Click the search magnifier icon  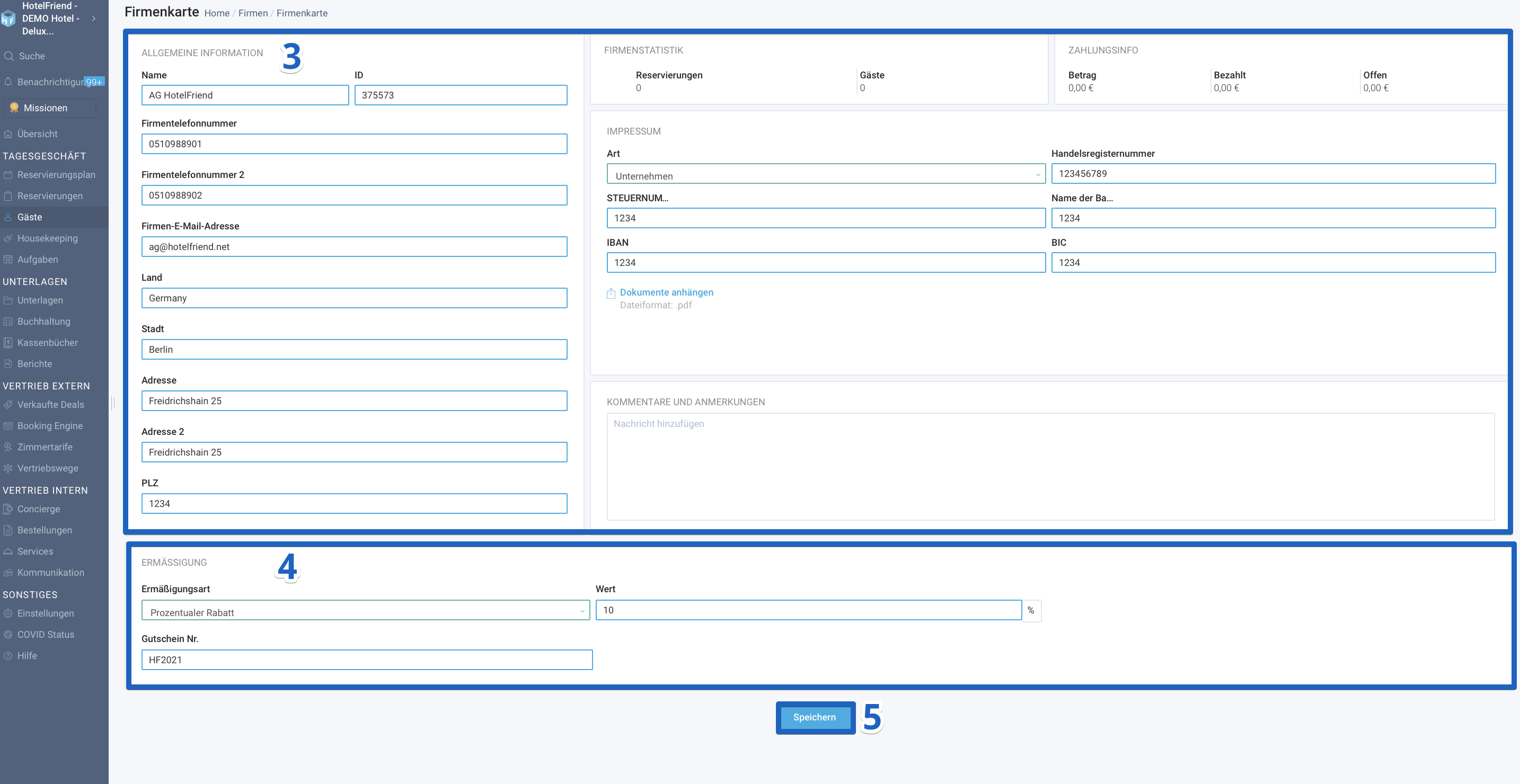[8, 56]
